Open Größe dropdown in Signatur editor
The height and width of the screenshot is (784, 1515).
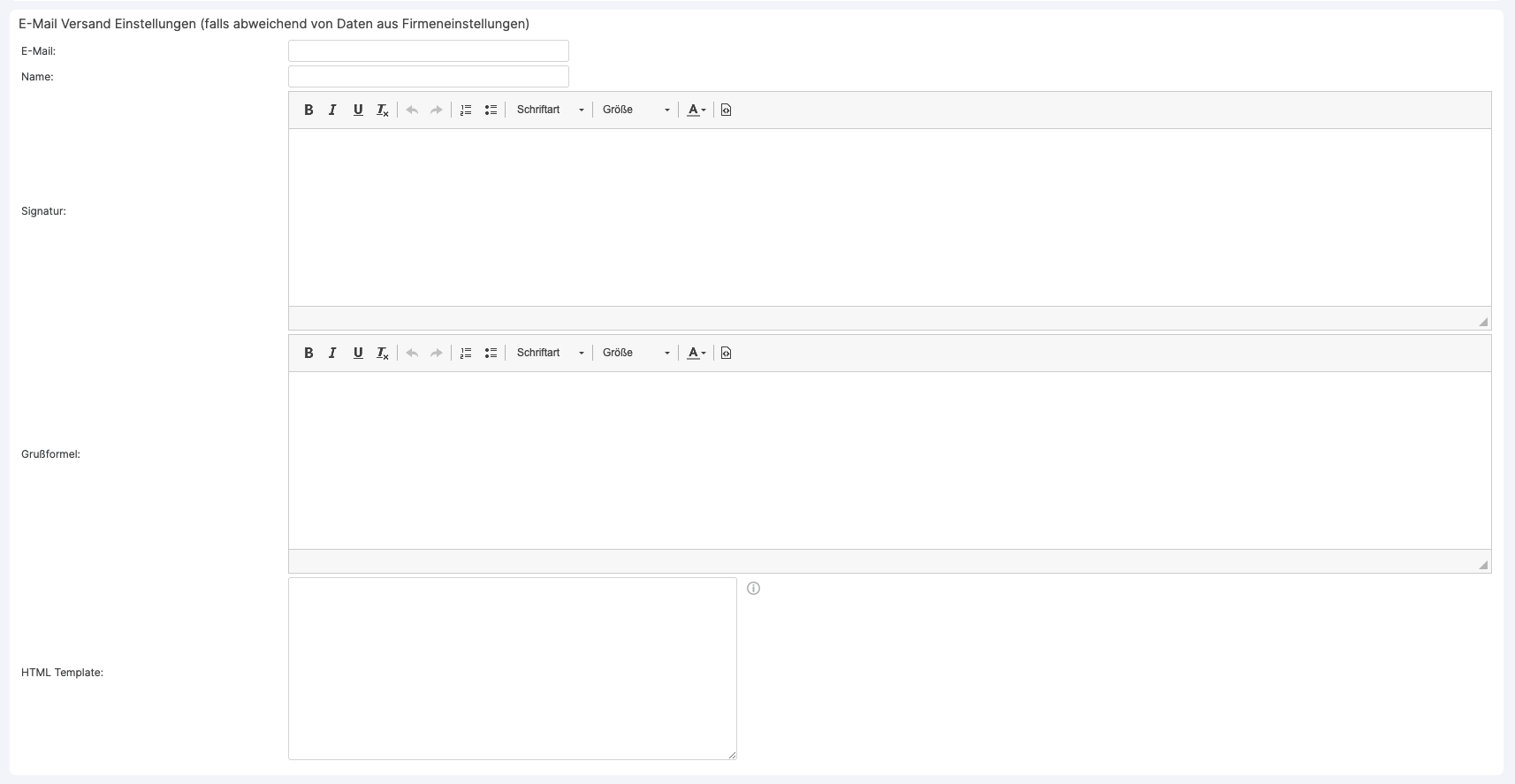[636, 110]
